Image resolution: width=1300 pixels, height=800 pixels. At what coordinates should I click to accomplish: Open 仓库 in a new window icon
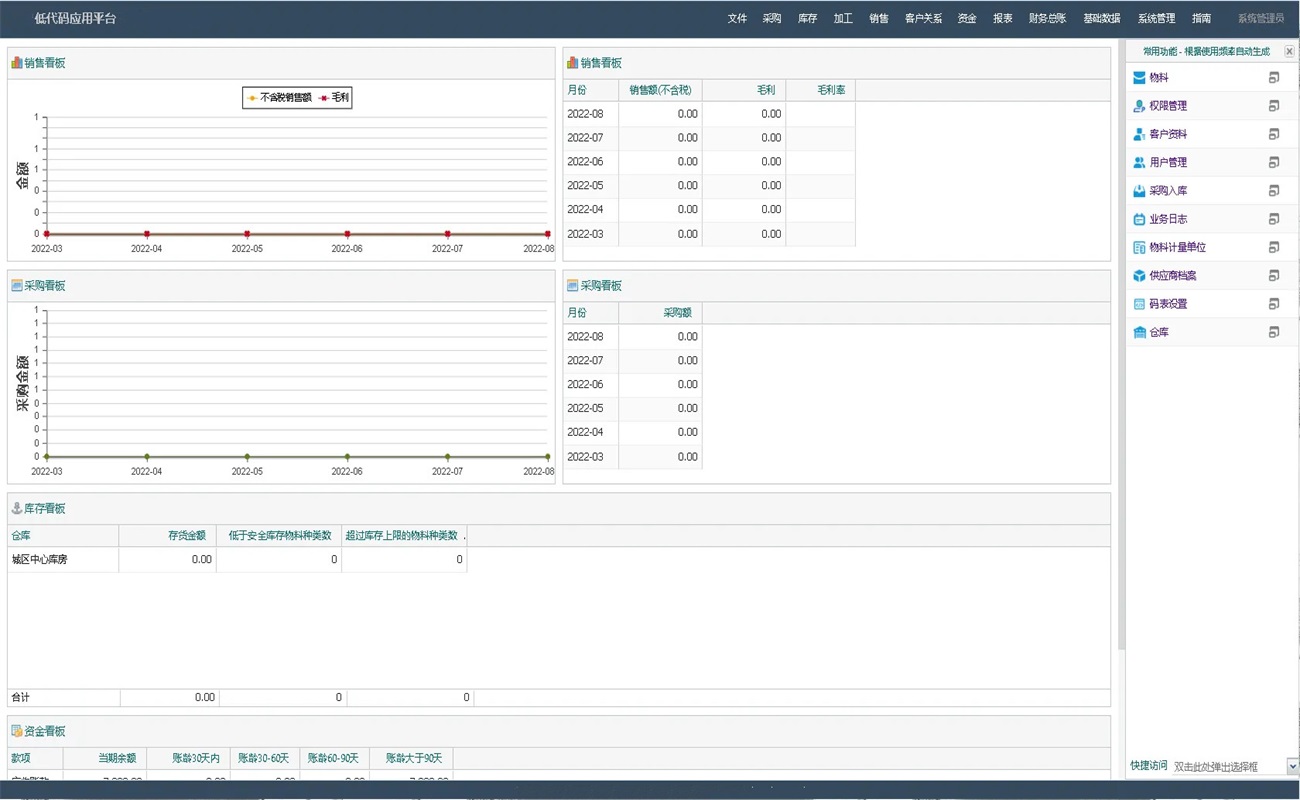(x=1273, y=332)
